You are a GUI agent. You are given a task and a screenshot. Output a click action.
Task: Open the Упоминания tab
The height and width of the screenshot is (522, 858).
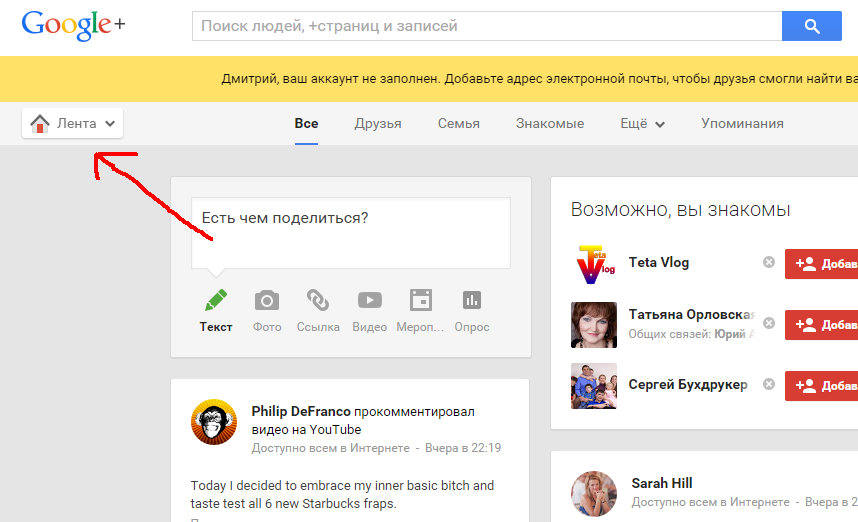742,124
